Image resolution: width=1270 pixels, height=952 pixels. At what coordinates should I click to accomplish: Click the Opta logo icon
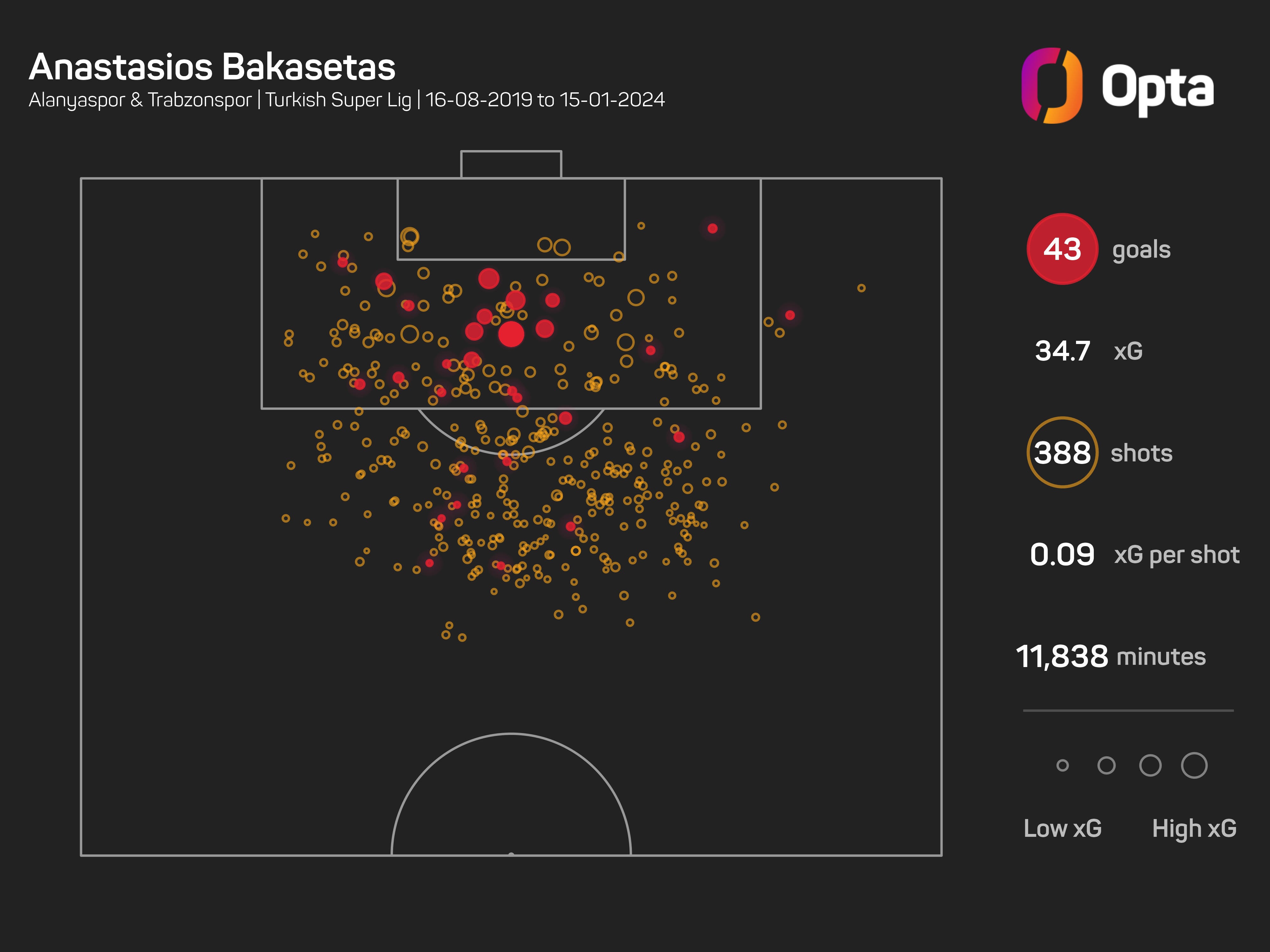1052,85
